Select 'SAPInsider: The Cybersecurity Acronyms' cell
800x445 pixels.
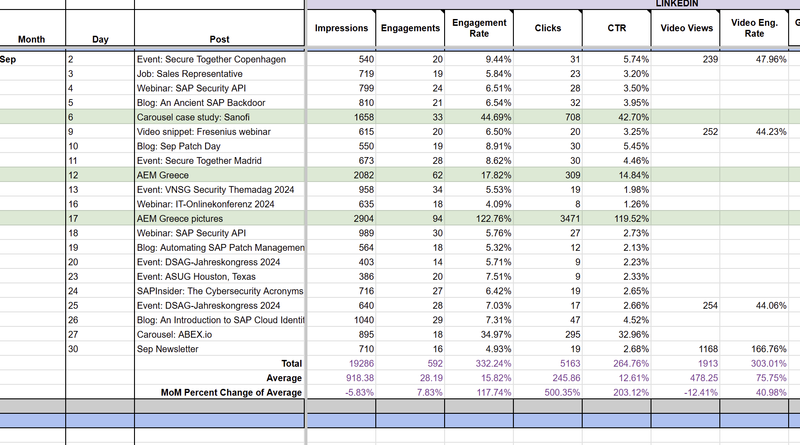click(219, 291)
